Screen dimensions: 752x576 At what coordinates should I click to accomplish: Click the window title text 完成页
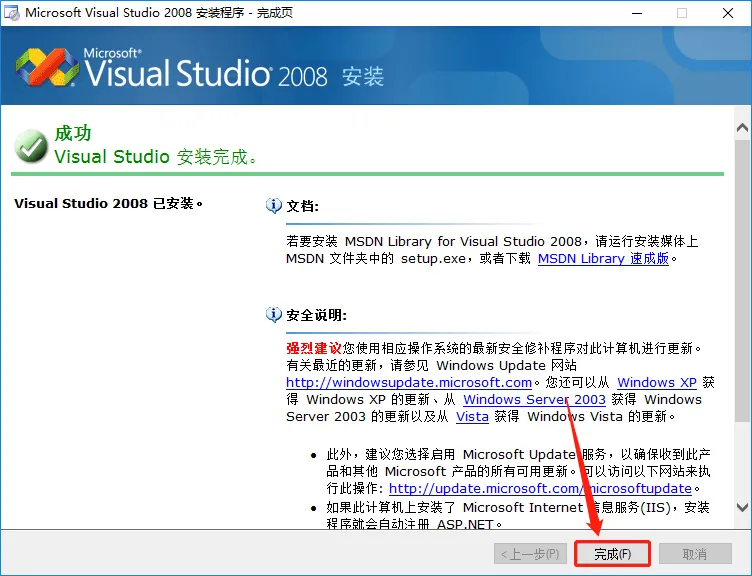(274, 13)
